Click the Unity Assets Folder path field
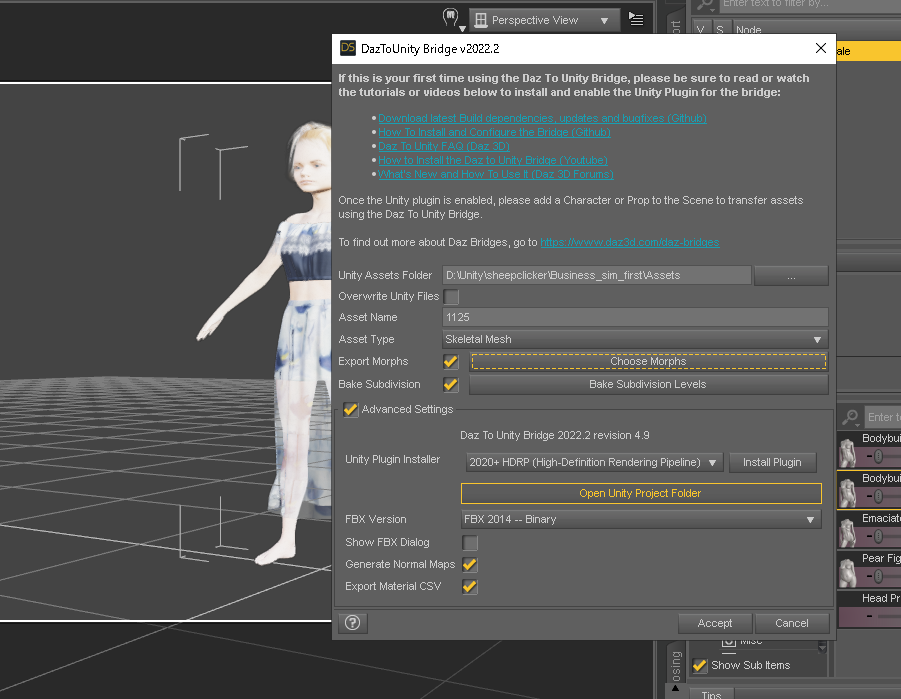The height and width of the screenshot is (699, 901). 596,275
